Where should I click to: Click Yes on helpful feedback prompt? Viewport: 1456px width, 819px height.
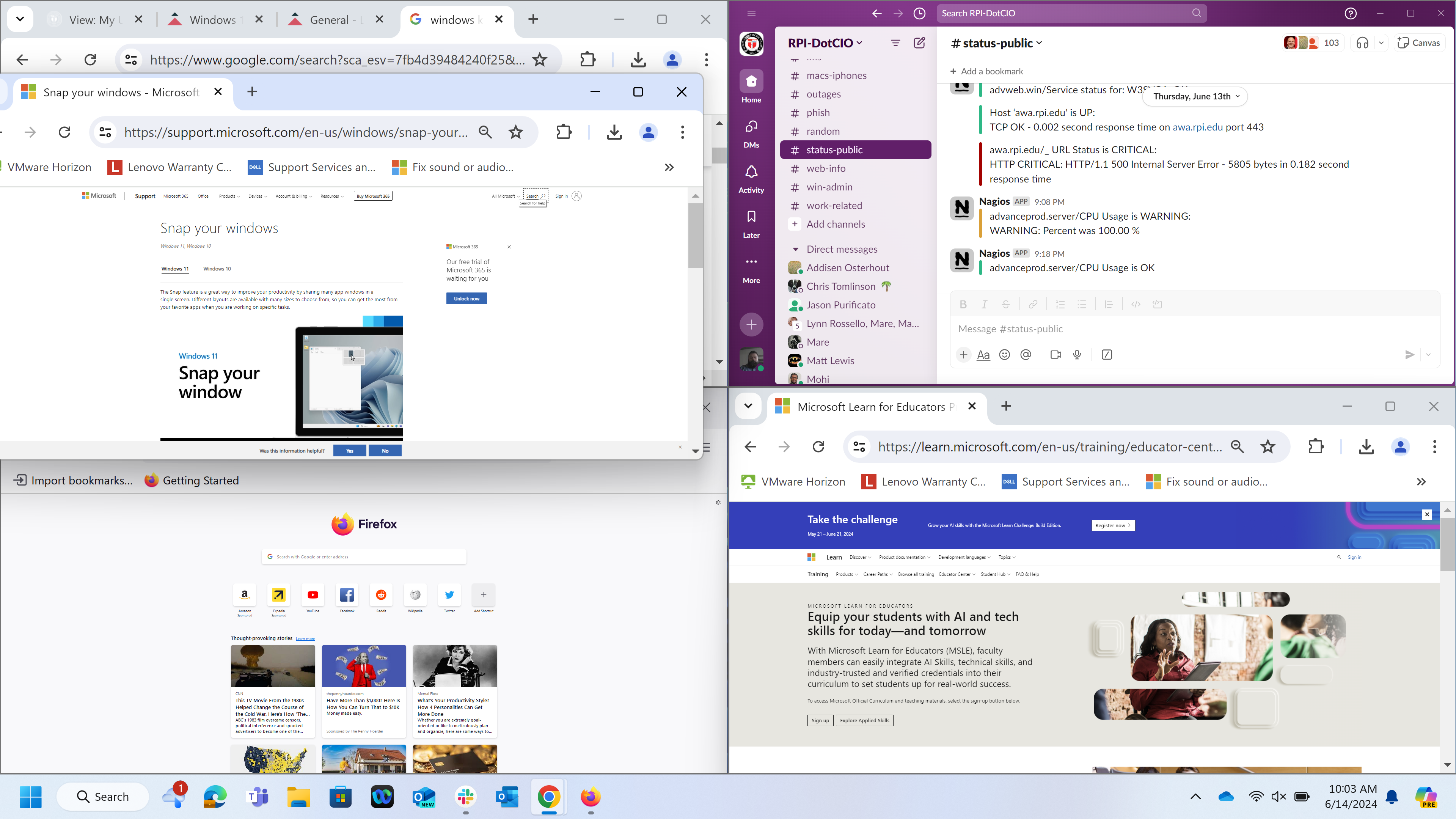349,451
